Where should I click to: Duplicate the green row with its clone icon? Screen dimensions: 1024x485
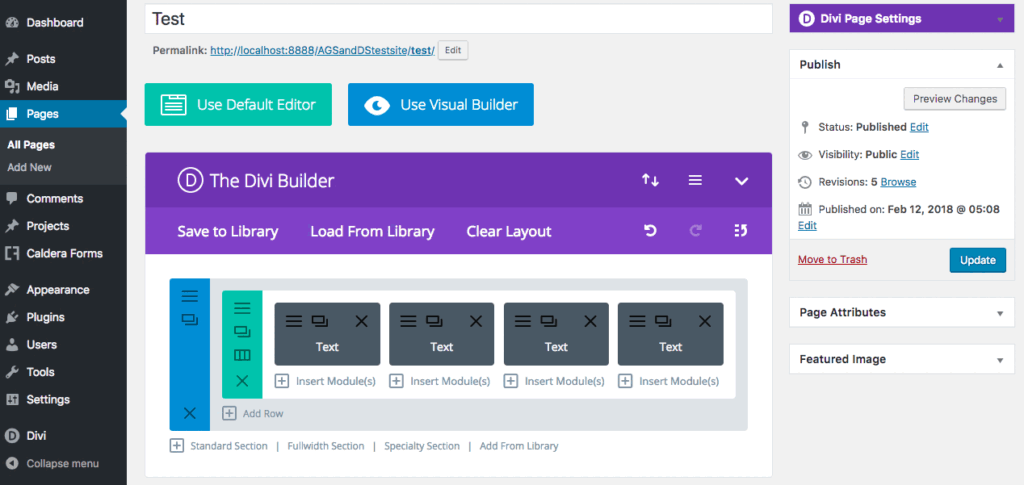coord(242,331)
